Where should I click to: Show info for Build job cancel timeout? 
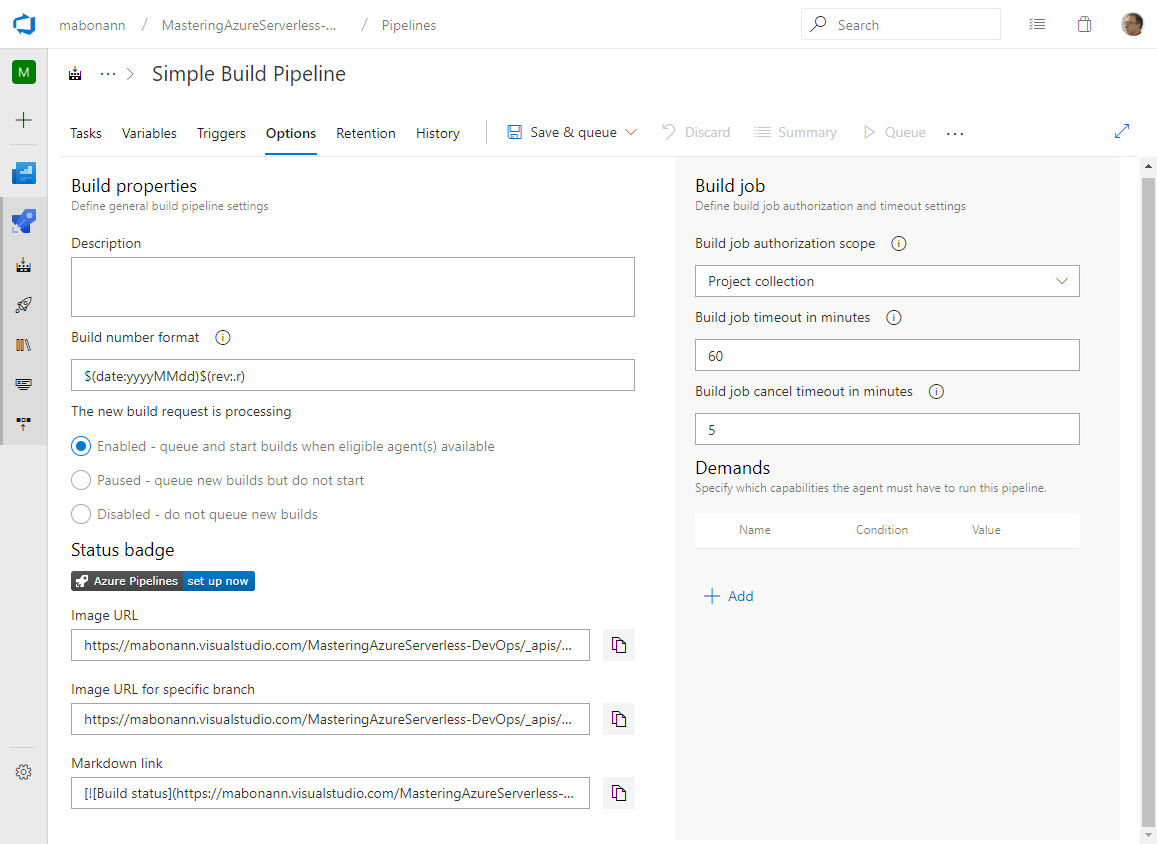coord(936,392)
